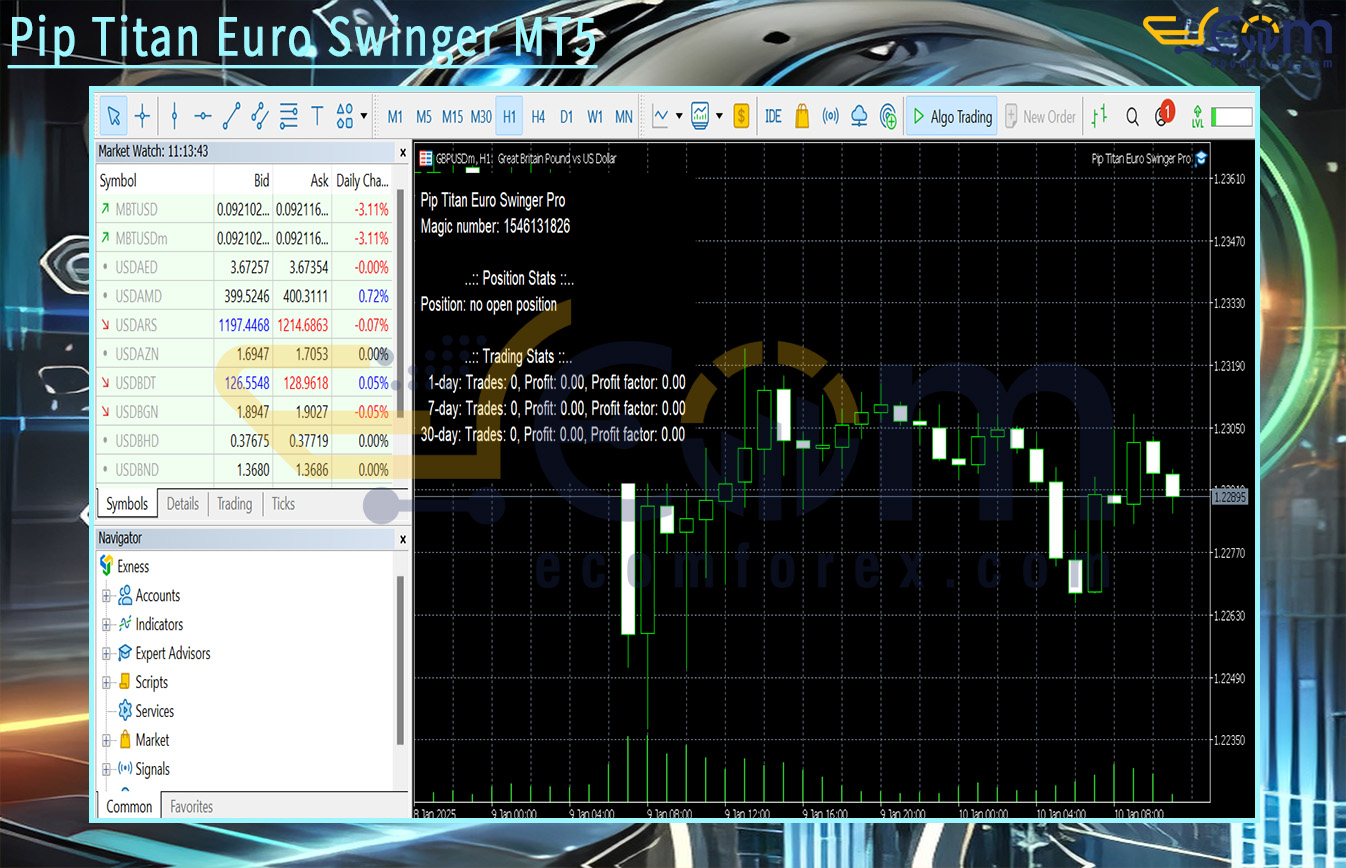The image size is (1346, 868).
Task: Open Signals from the toolbar
Action: click(830, 117)
